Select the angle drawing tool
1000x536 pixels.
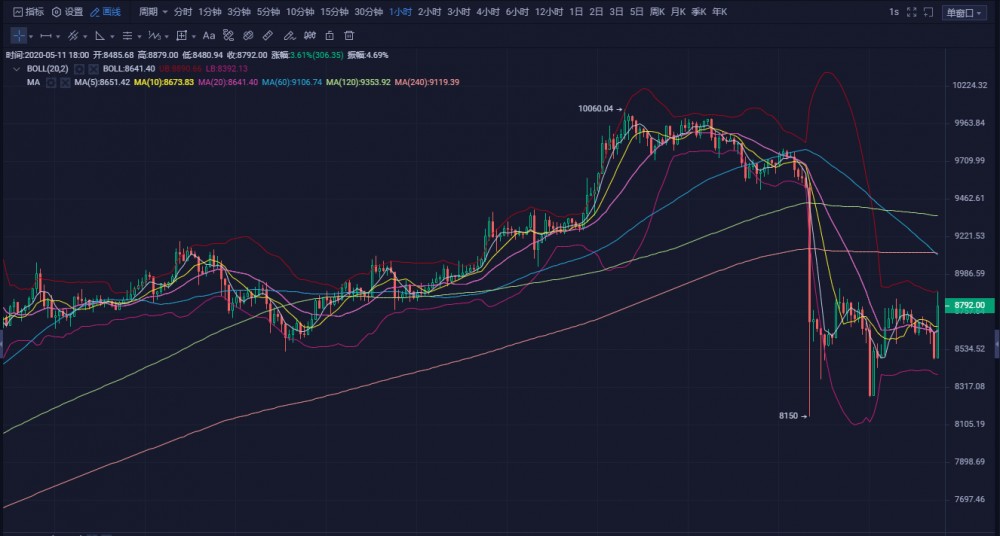[x=99, y=35]
